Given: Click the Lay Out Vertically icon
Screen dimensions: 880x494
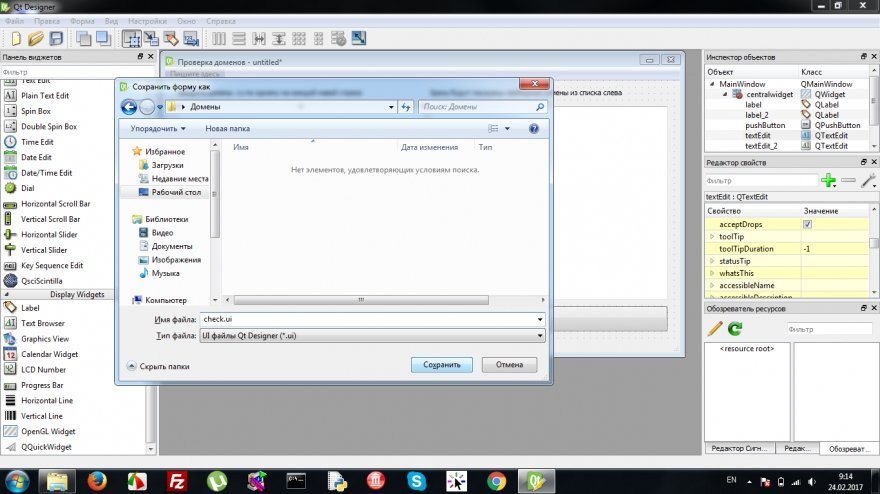Looking at the screenshot, I should tap(239, 38).
